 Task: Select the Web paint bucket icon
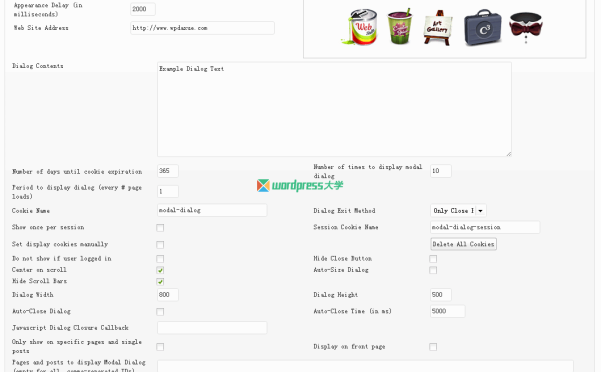360,27
